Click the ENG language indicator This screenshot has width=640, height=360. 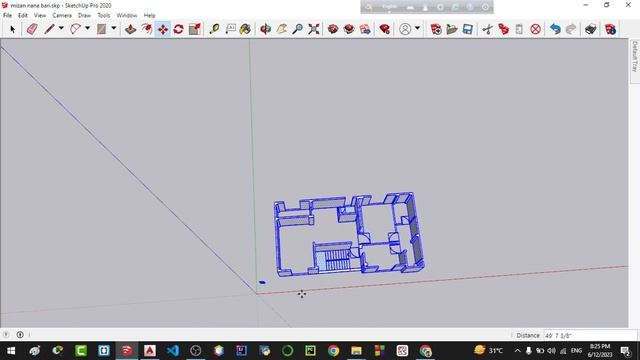576,351
